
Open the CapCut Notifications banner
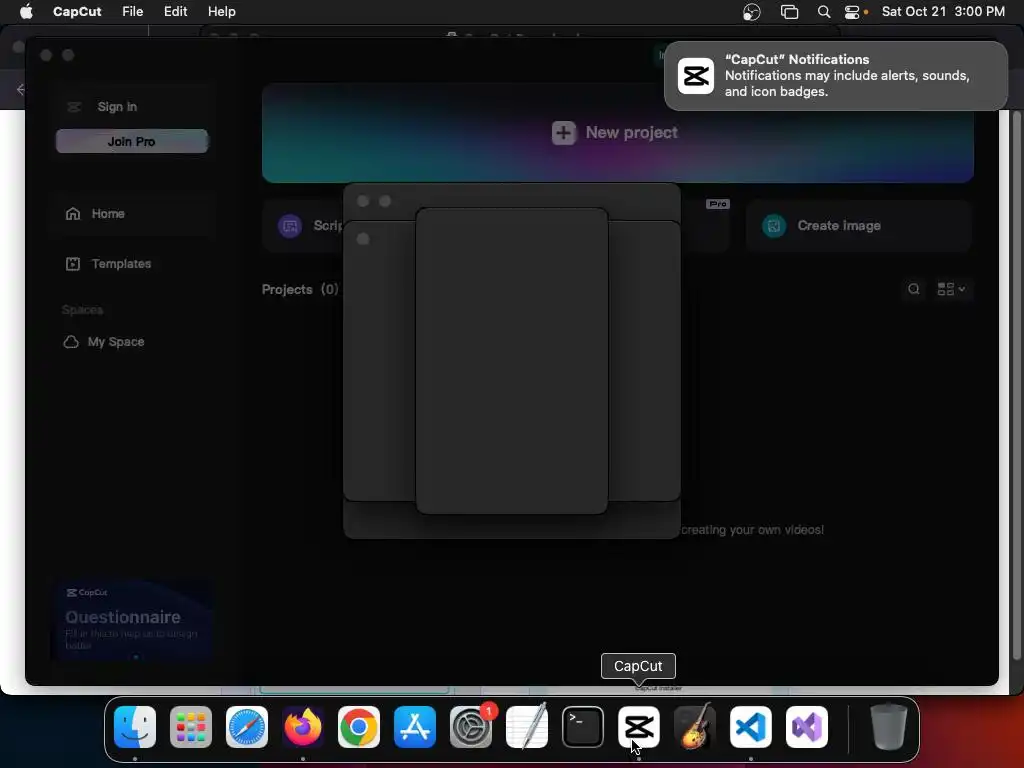pos(836,76)
